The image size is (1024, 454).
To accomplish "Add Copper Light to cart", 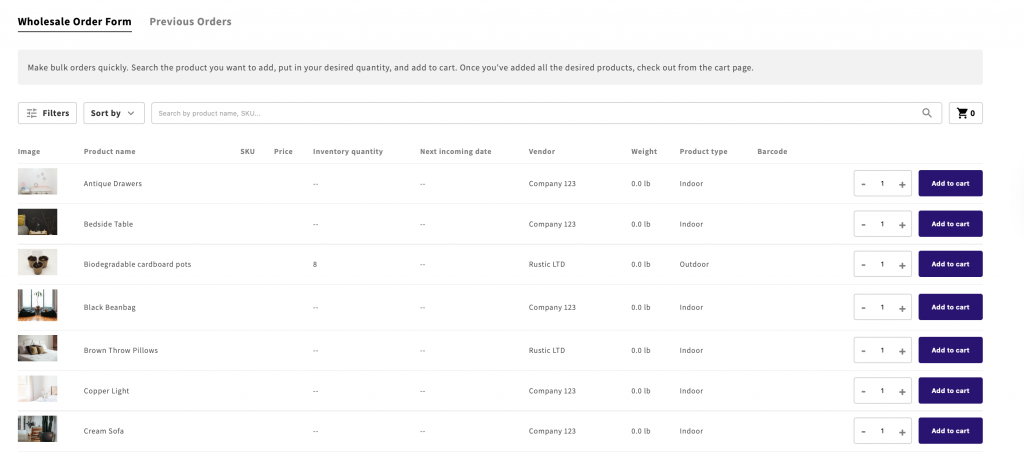I will click(950, 391).
